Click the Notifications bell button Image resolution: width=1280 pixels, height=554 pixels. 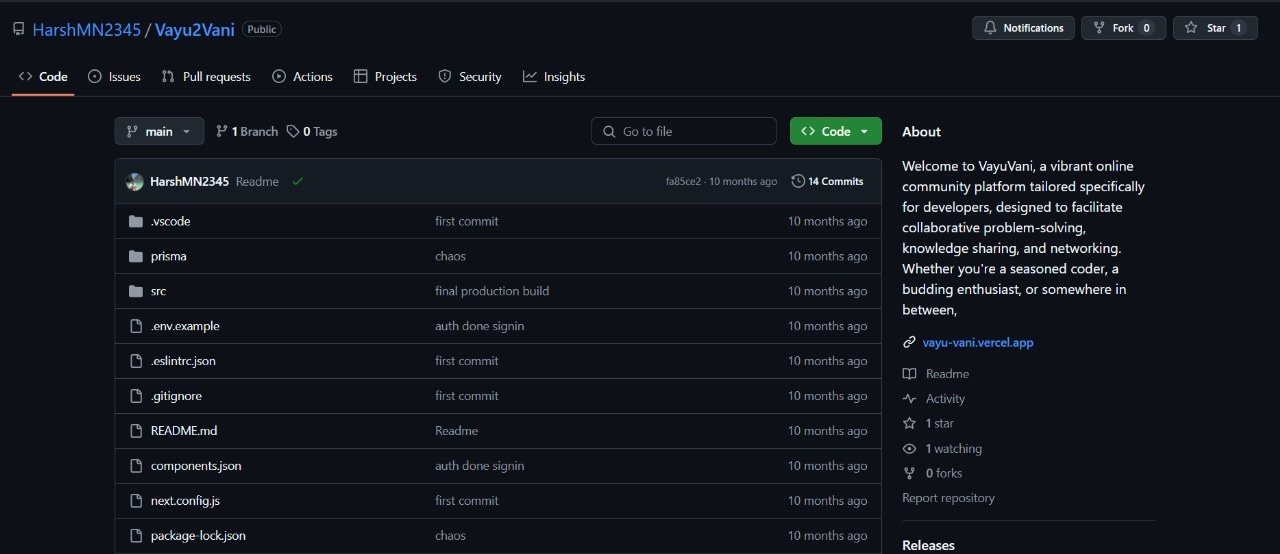tap(1023, 28)
